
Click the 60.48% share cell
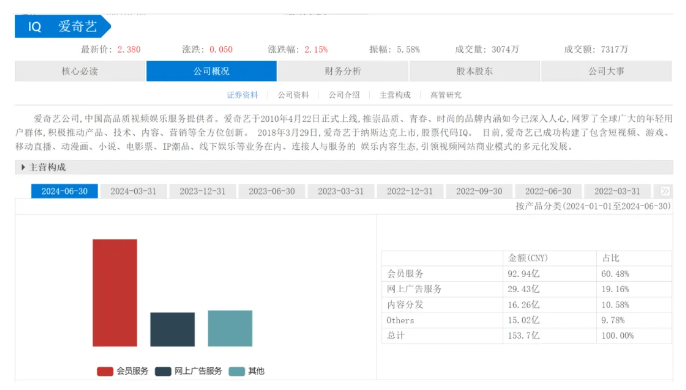coord(615,274)
